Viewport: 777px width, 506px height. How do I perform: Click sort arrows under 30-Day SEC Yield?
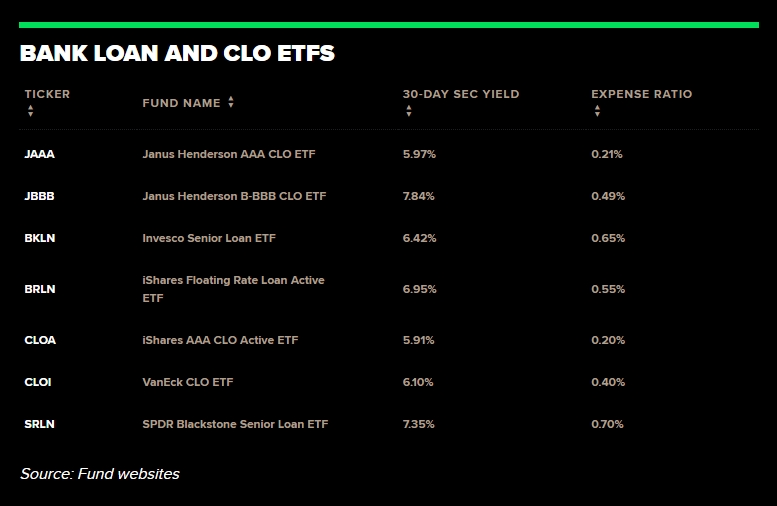pyautogui.click(x=408, y=111)
